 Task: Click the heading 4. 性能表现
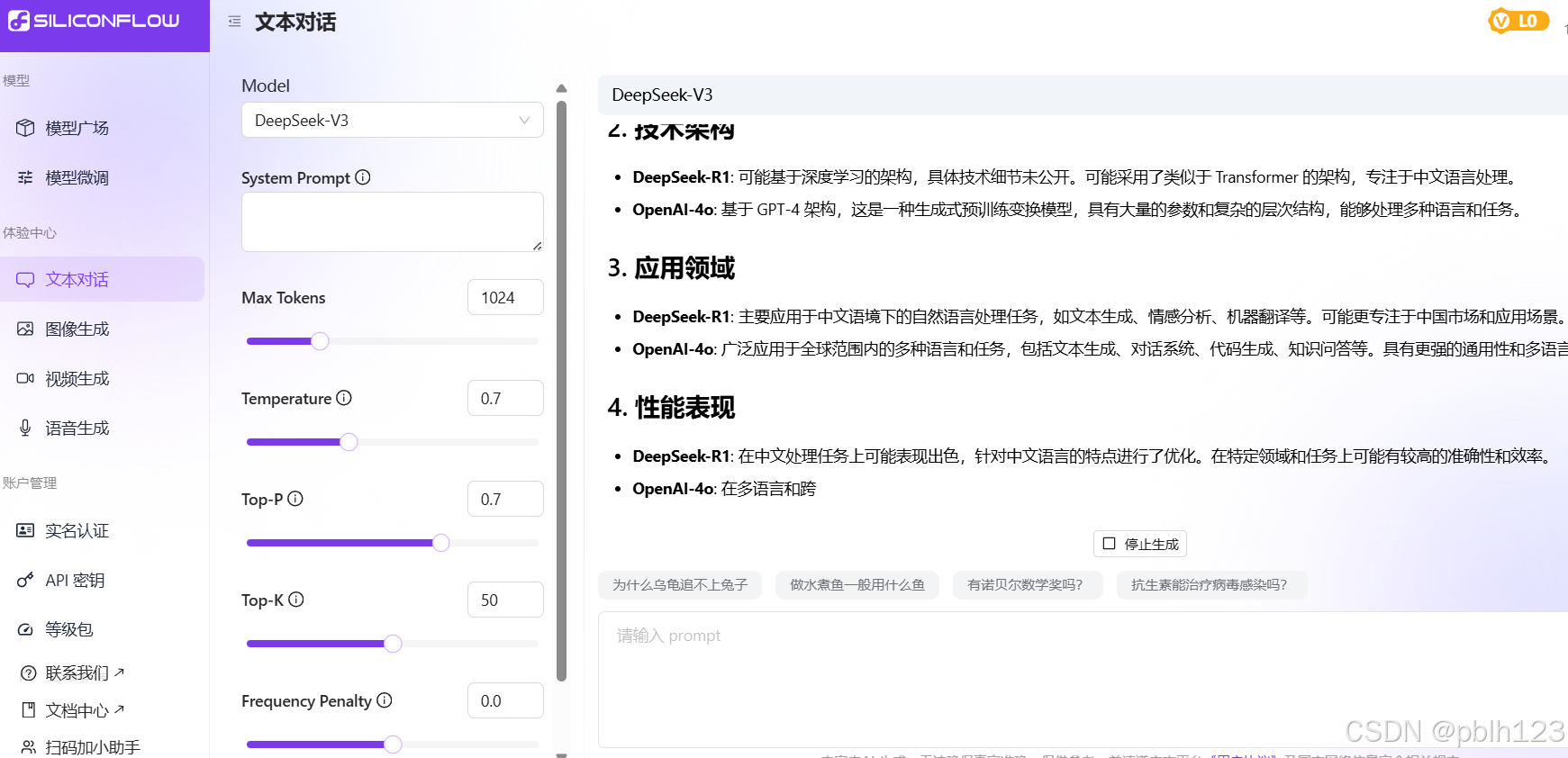671,408
